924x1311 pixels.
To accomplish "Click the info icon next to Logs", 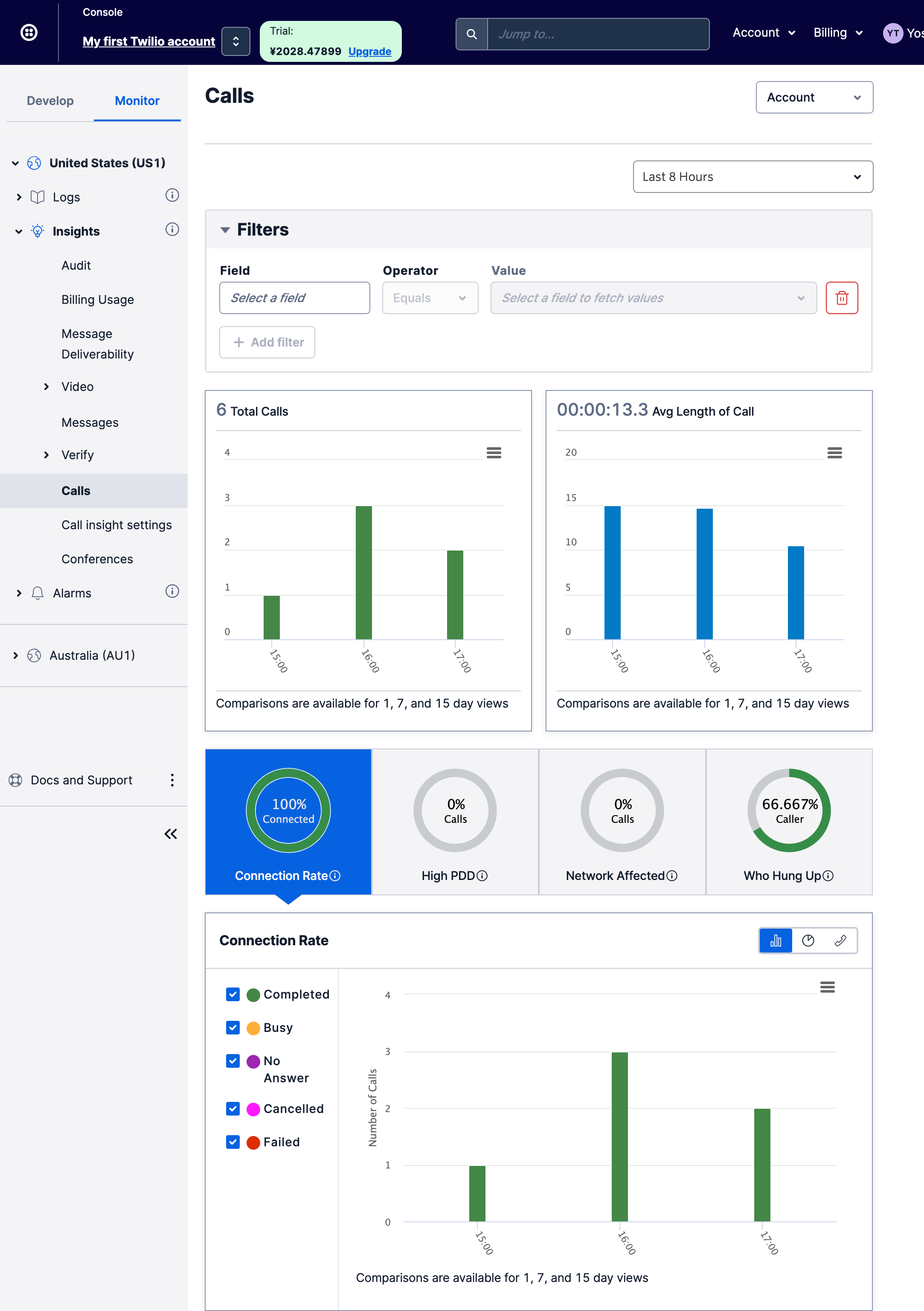I will [172, 195].
